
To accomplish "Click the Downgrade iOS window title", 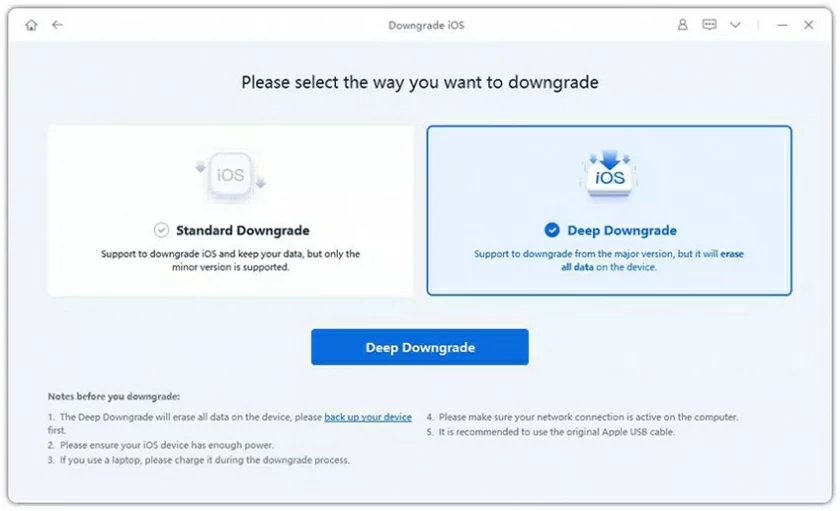I will (x=426, y=25).
